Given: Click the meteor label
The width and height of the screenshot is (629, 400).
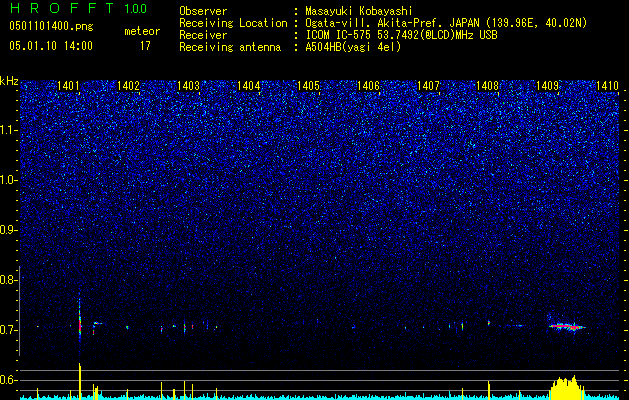Looking at the screenshot, I should click(142, 31).
